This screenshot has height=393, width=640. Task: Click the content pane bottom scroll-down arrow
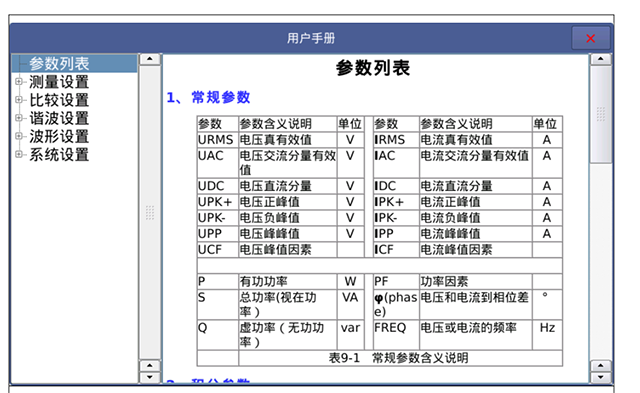tap(600, 377)
